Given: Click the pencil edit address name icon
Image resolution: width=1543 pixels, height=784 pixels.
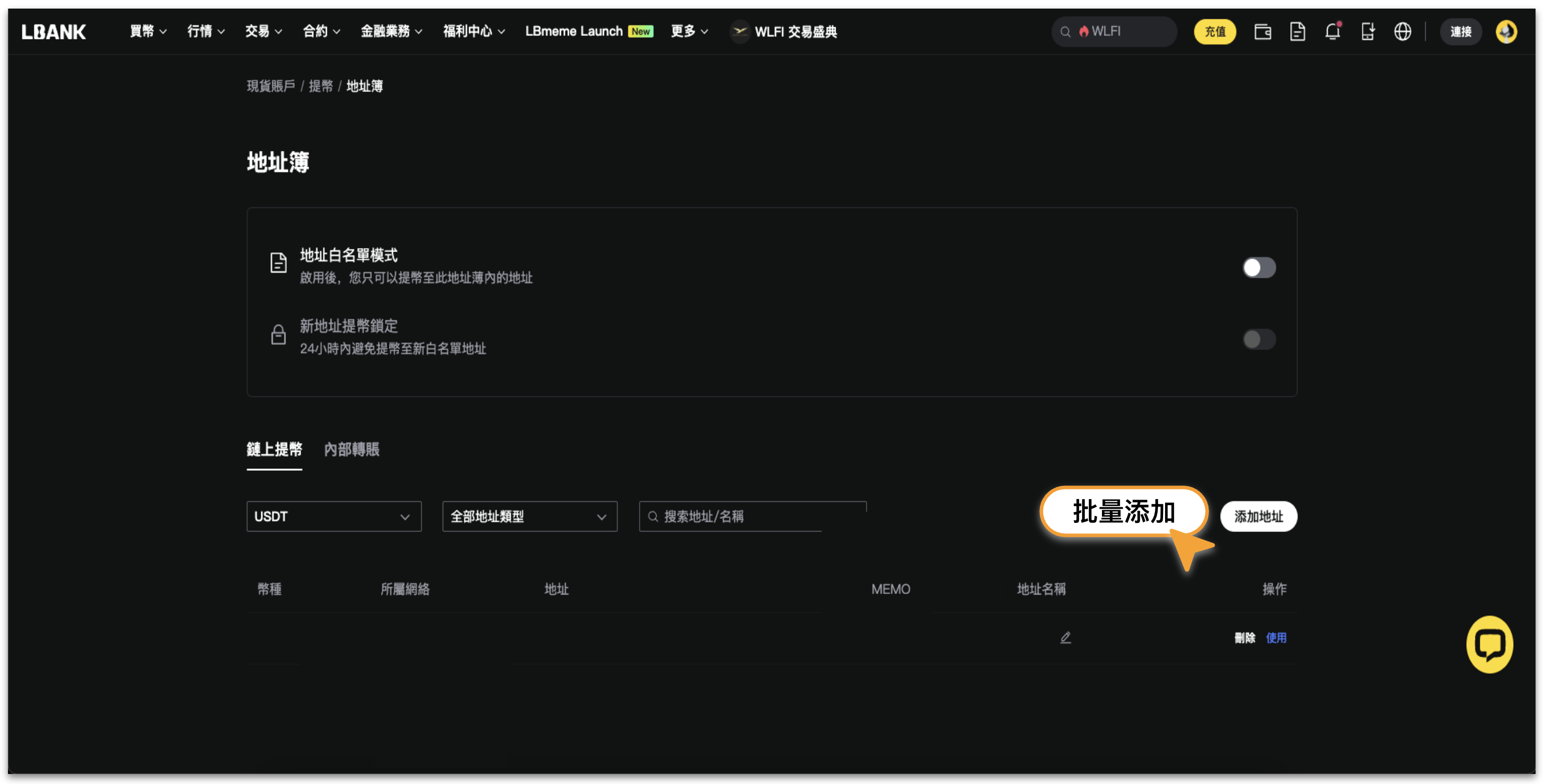Looking at the screenshot, I should point(1065,638).
